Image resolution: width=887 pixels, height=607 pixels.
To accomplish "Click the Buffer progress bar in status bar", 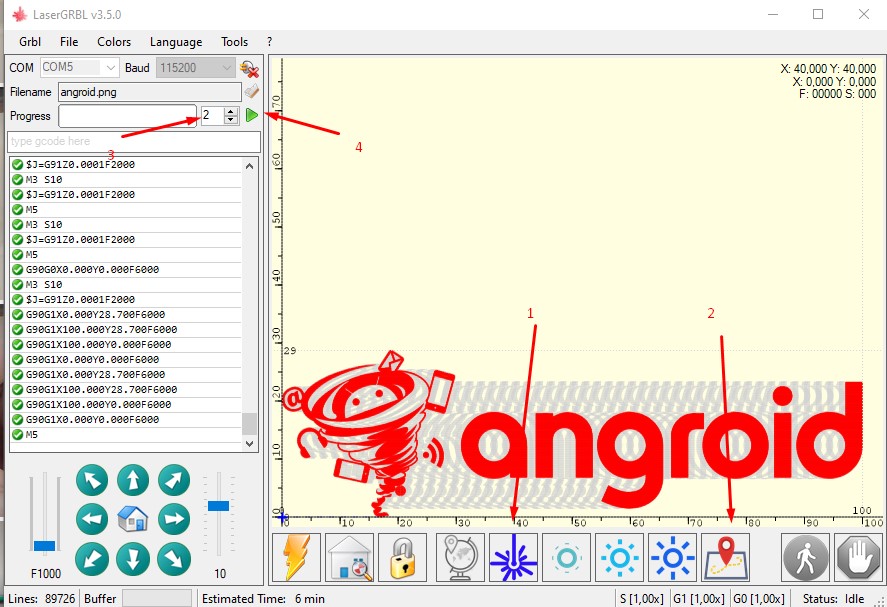I will pos(157,599).
